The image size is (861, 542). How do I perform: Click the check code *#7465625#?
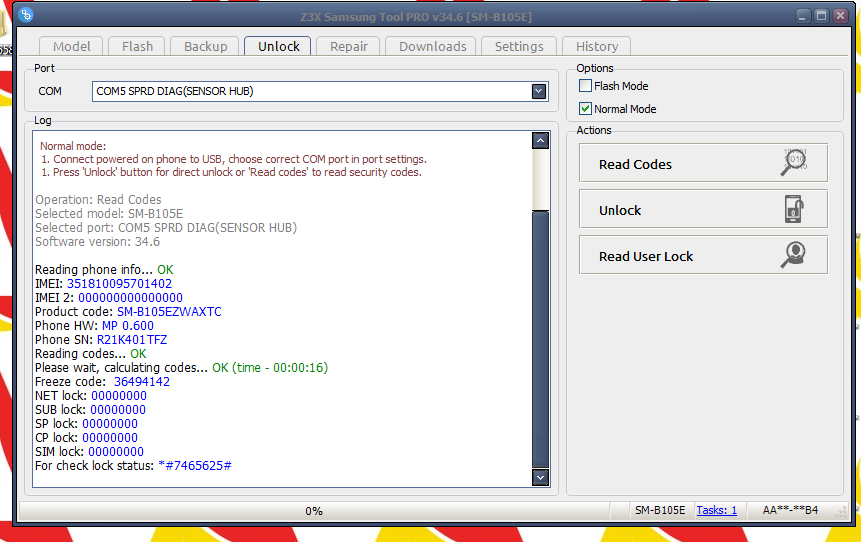tap(194, 466)
